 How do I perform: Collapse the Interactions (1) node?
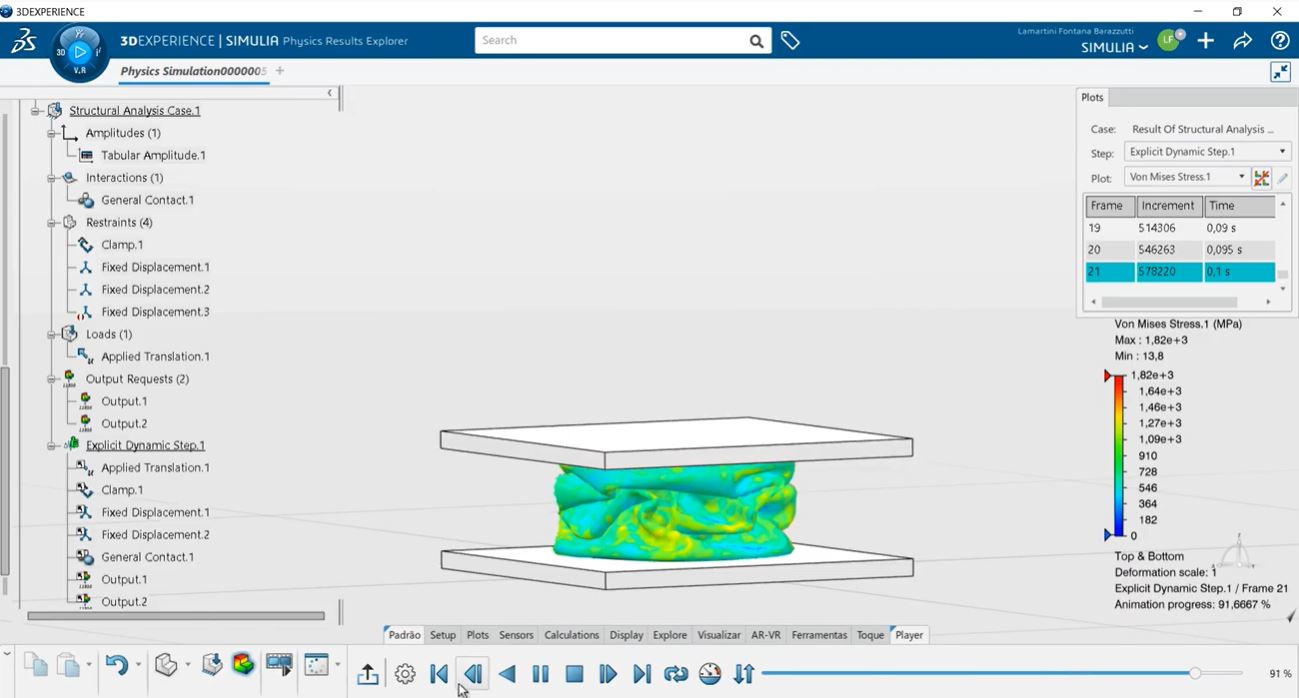[x=51, y=178]
